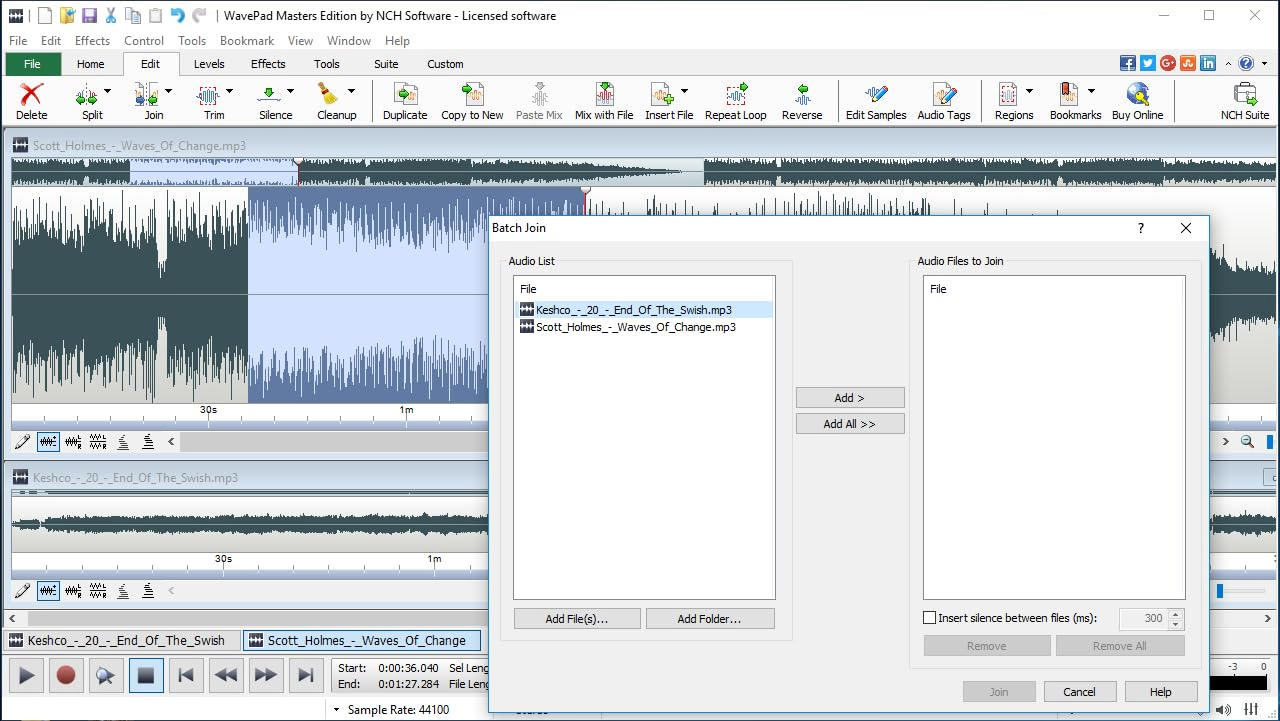Screen dimensions: 1280x721
Task: Open the Effects menu
Action: click(92, 40)
